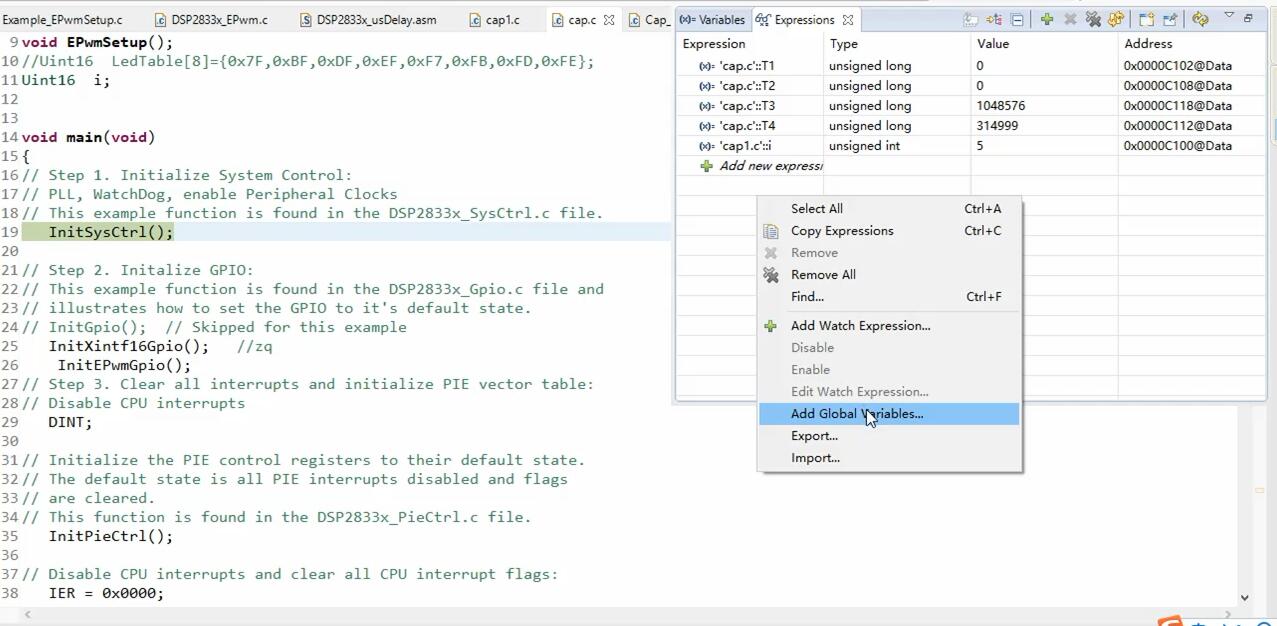Pin the Expressions view to context
Image resolution: width=1277 pixels, height=626 pixels.
point(1170,19)
